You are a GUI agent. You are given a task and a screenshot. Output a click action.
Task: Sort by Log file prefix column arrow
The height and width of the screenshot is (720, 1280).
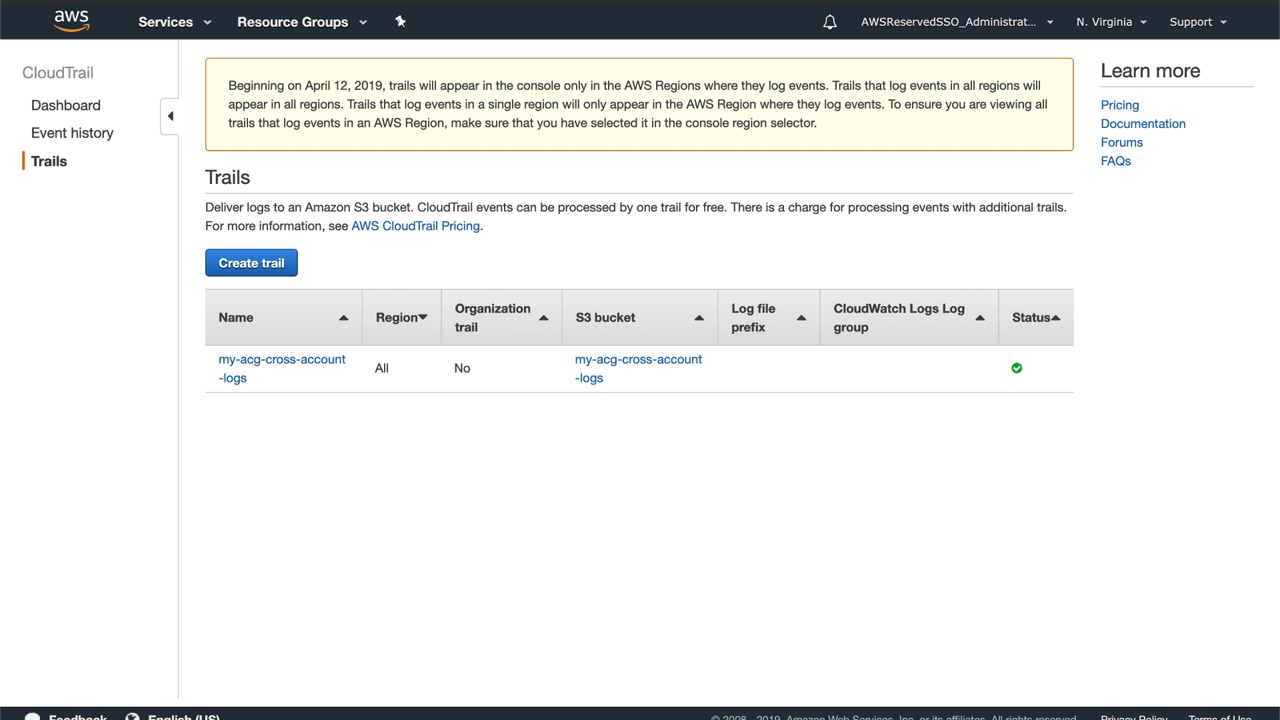801,318
